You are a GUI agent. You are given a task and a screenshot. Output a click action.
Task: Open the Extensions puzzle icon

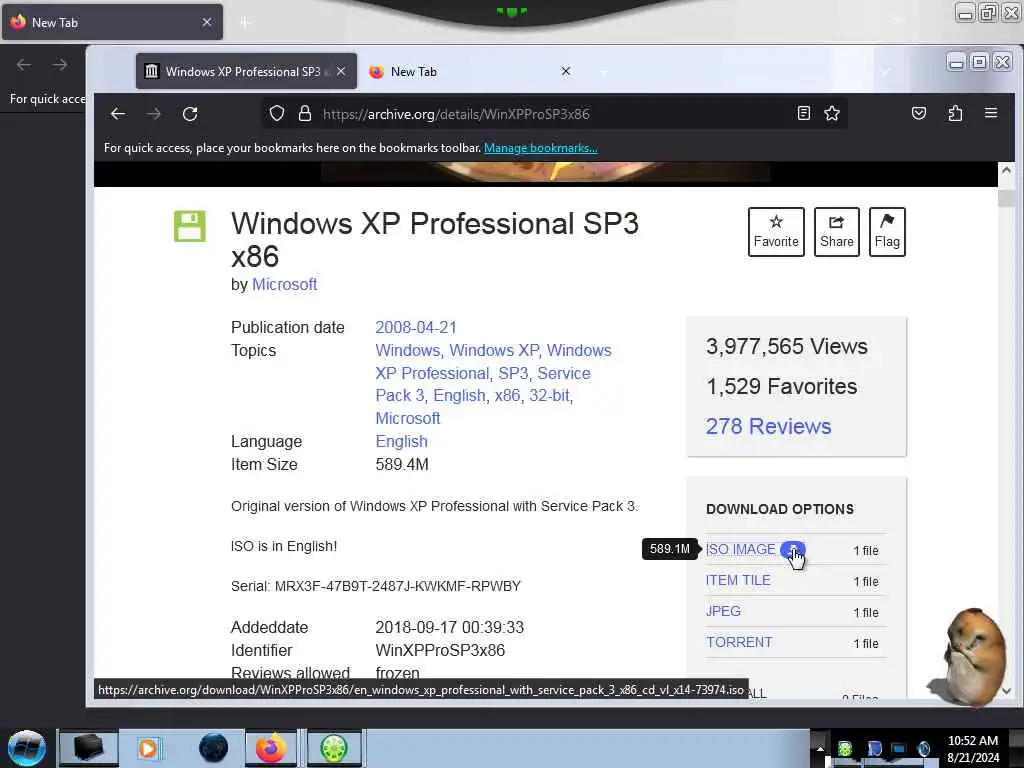(955, 114)
